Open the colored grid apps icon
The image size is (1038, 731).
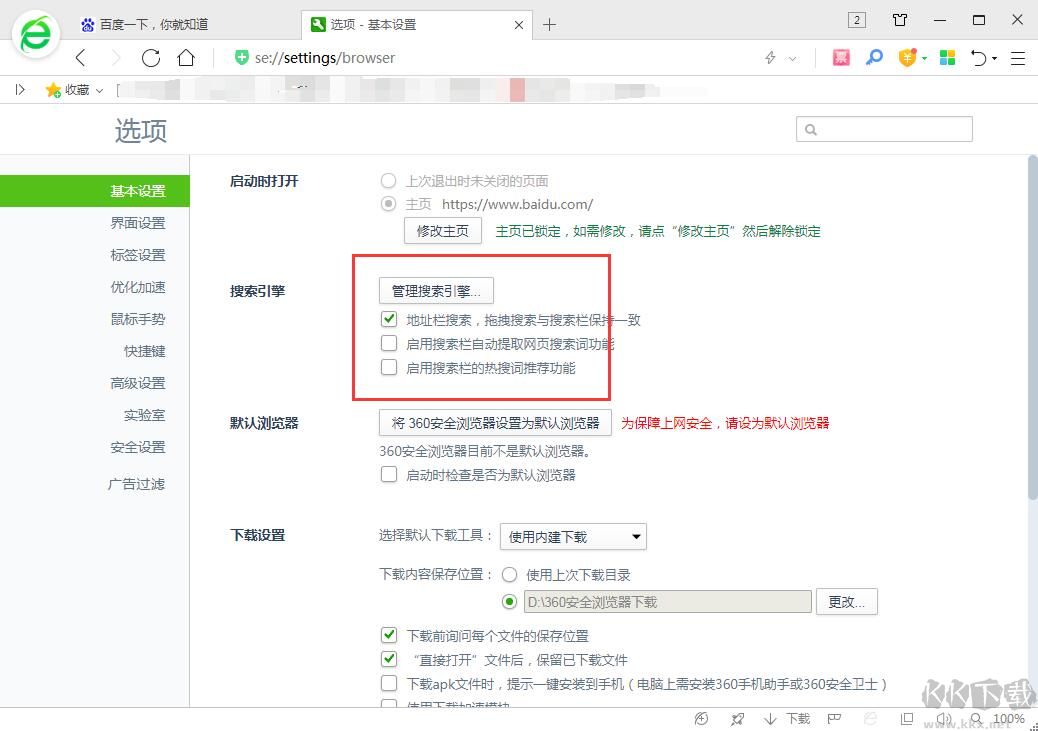point(947,57)
